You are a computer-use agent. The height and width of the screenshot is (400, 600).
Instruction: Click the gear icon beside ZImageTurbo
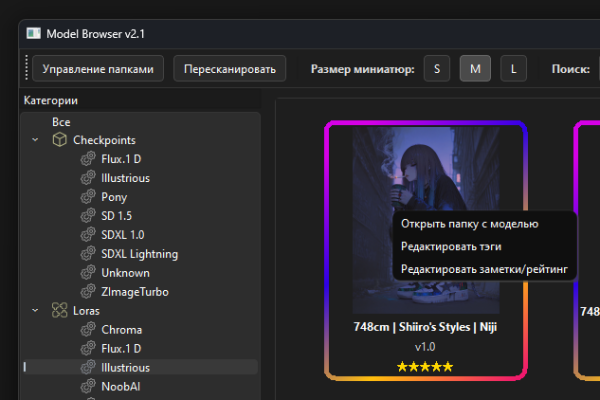88,292
